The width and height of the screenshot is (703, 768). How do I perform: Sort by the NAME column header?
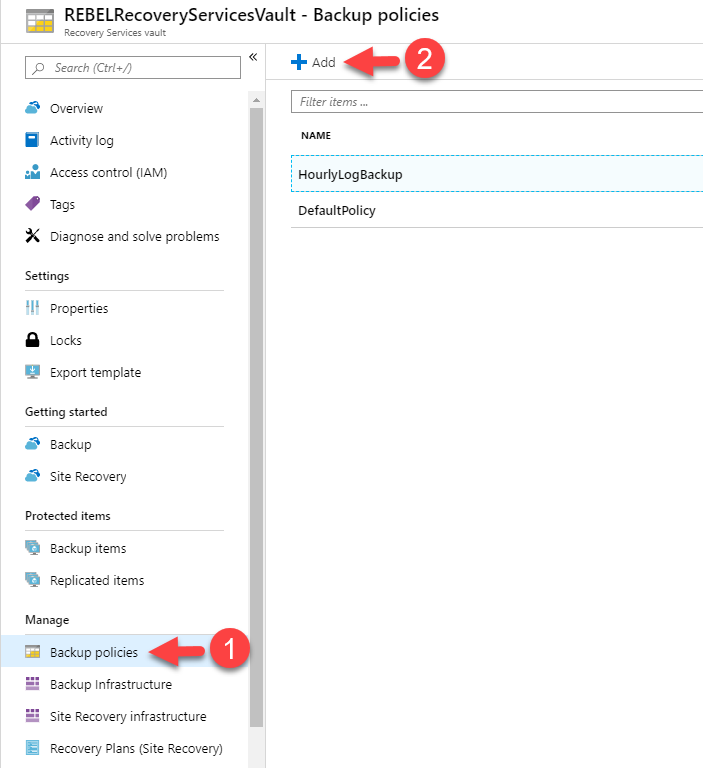point(316,136)
